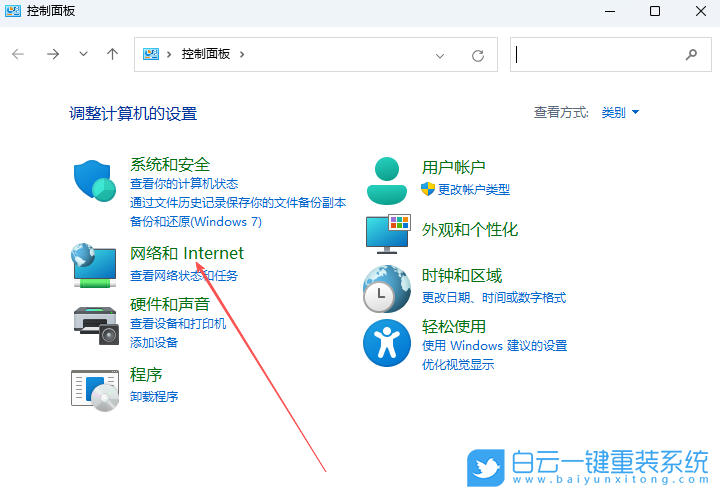
Task: Click the Programs disc icon
Action: tap(95, 390)
